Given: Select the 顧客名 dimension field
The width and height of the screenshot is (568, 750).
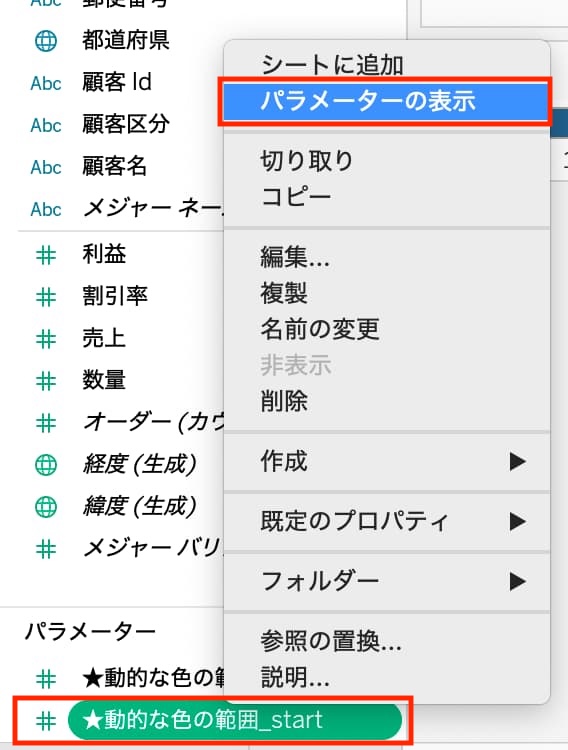Looking at the screenshot, I should (x=114, y=167).
